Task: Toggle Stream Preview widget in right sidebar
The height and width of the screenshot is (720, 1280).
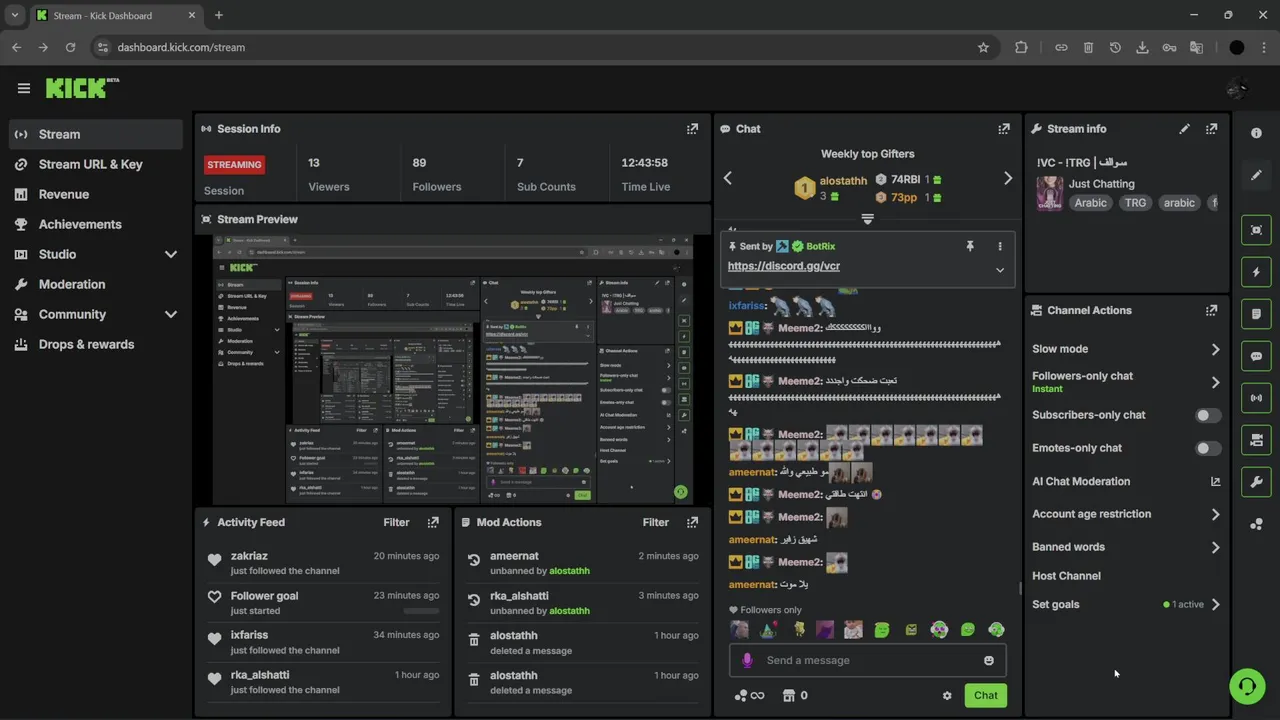Action: click(x=1256, y=230)
